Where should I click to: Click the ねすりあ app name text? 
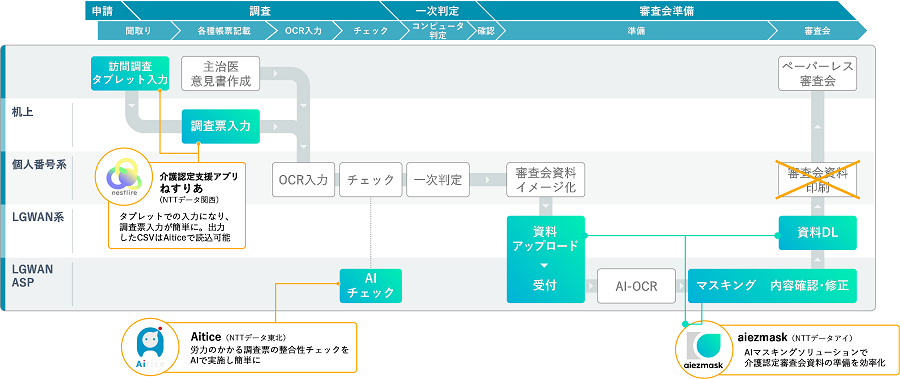[181, 189]
